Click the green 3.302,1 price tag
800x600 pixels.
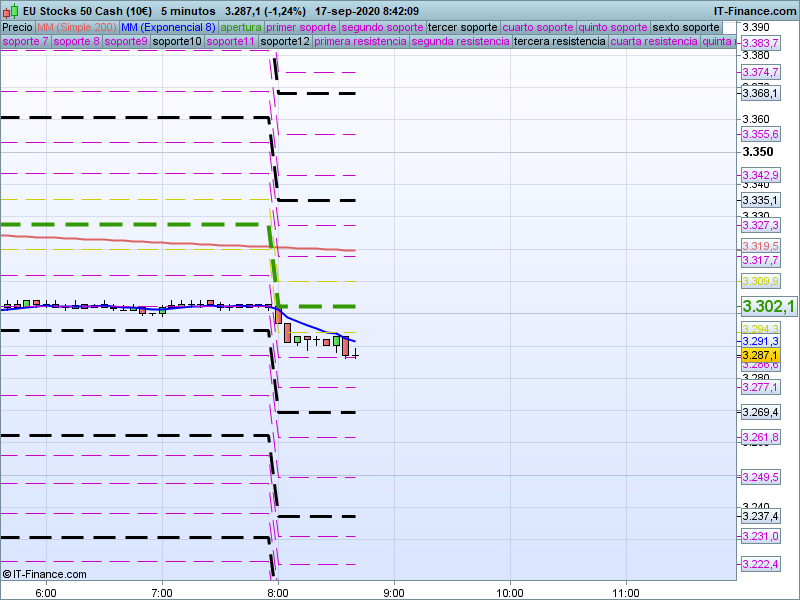pyautogui.click(x=767, y=306)
